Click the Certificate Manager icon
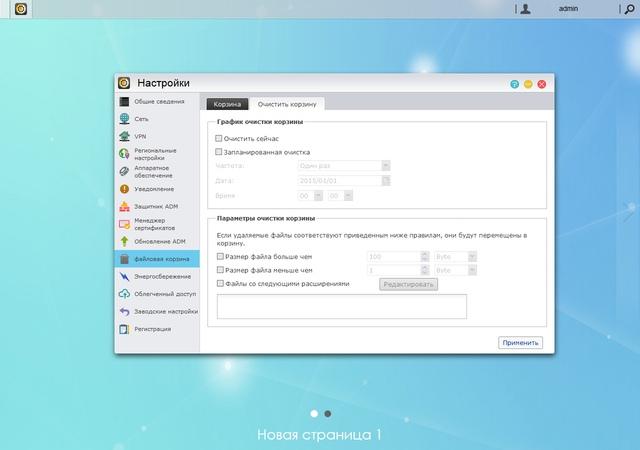Screen dimensions: 640x450 [124, 224]
